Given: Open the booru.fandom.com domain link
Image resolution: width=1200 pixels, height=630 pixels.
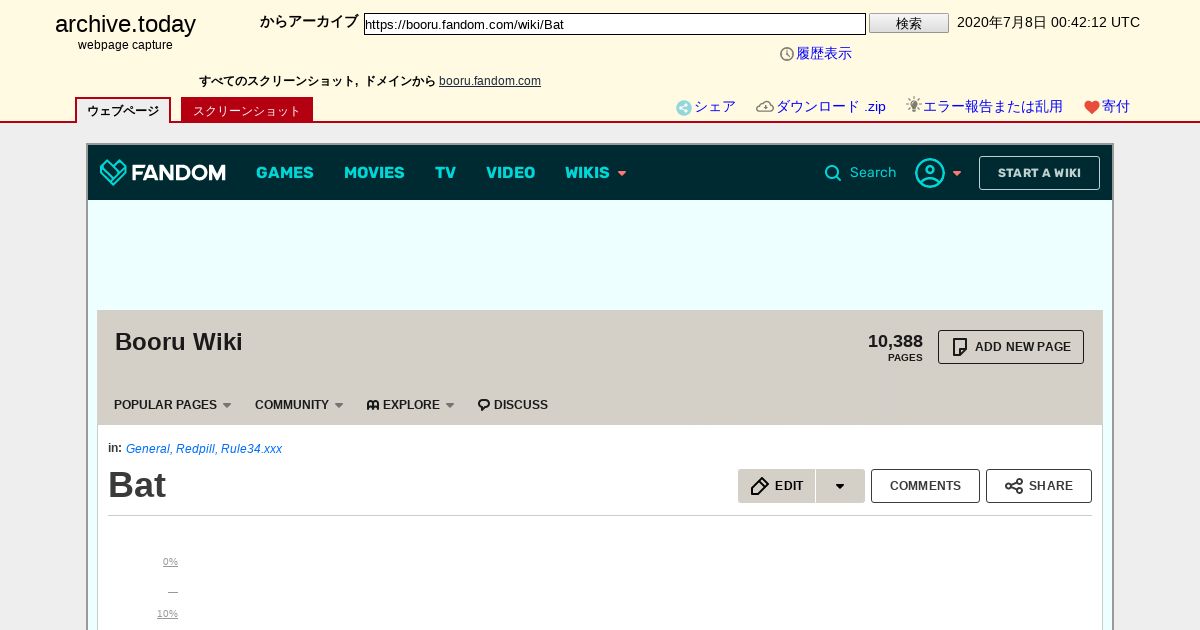Looking at the screenshot, I should click(x=490, y=81).
